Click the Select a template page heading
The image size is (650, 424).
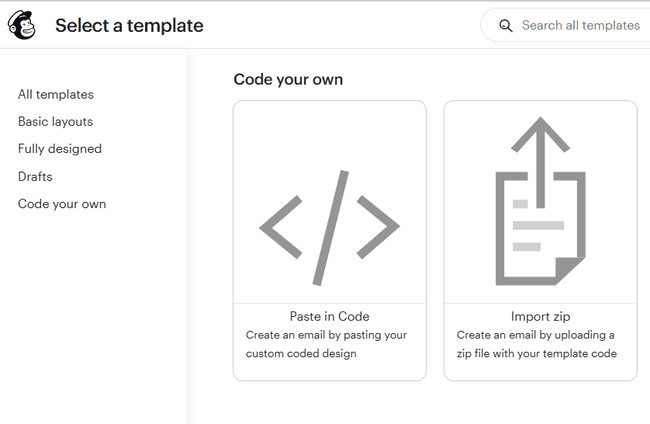(x=129, y=26)
